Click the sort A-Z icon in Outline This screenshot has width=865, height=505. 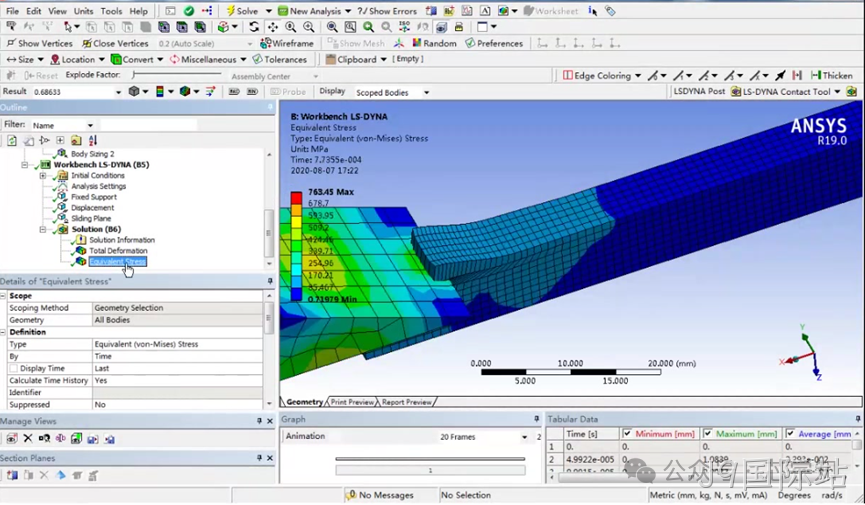click(x=93, y=140)
